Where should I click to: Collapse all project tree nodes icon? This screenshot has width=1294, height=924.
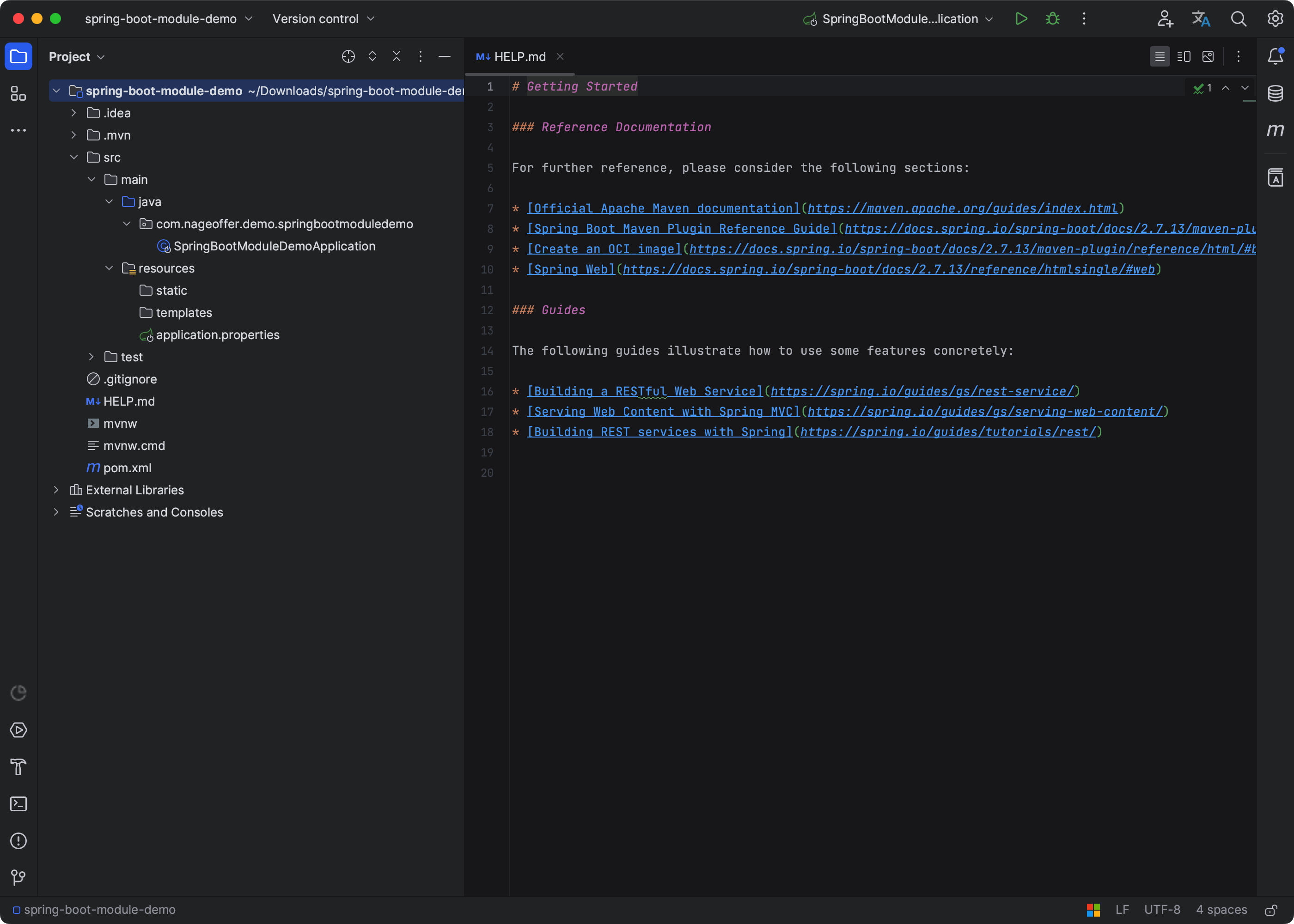397,56
